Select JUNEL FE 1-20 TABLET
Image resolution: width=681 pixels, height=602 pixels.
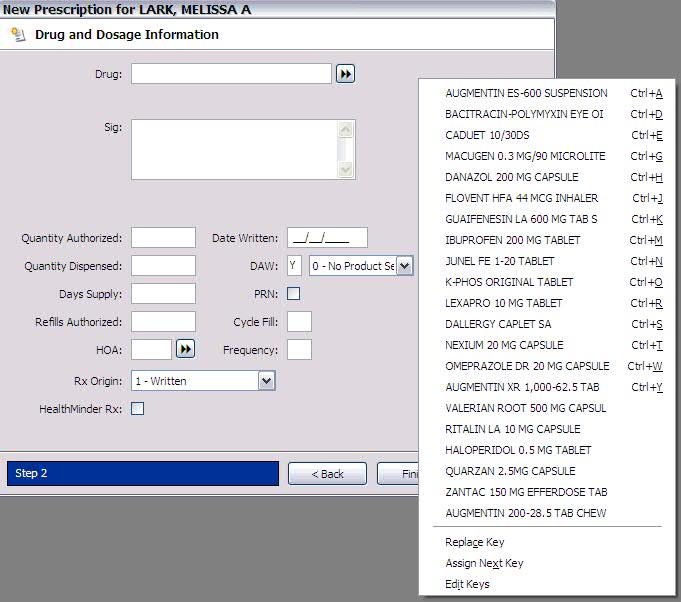click(547, 261)
